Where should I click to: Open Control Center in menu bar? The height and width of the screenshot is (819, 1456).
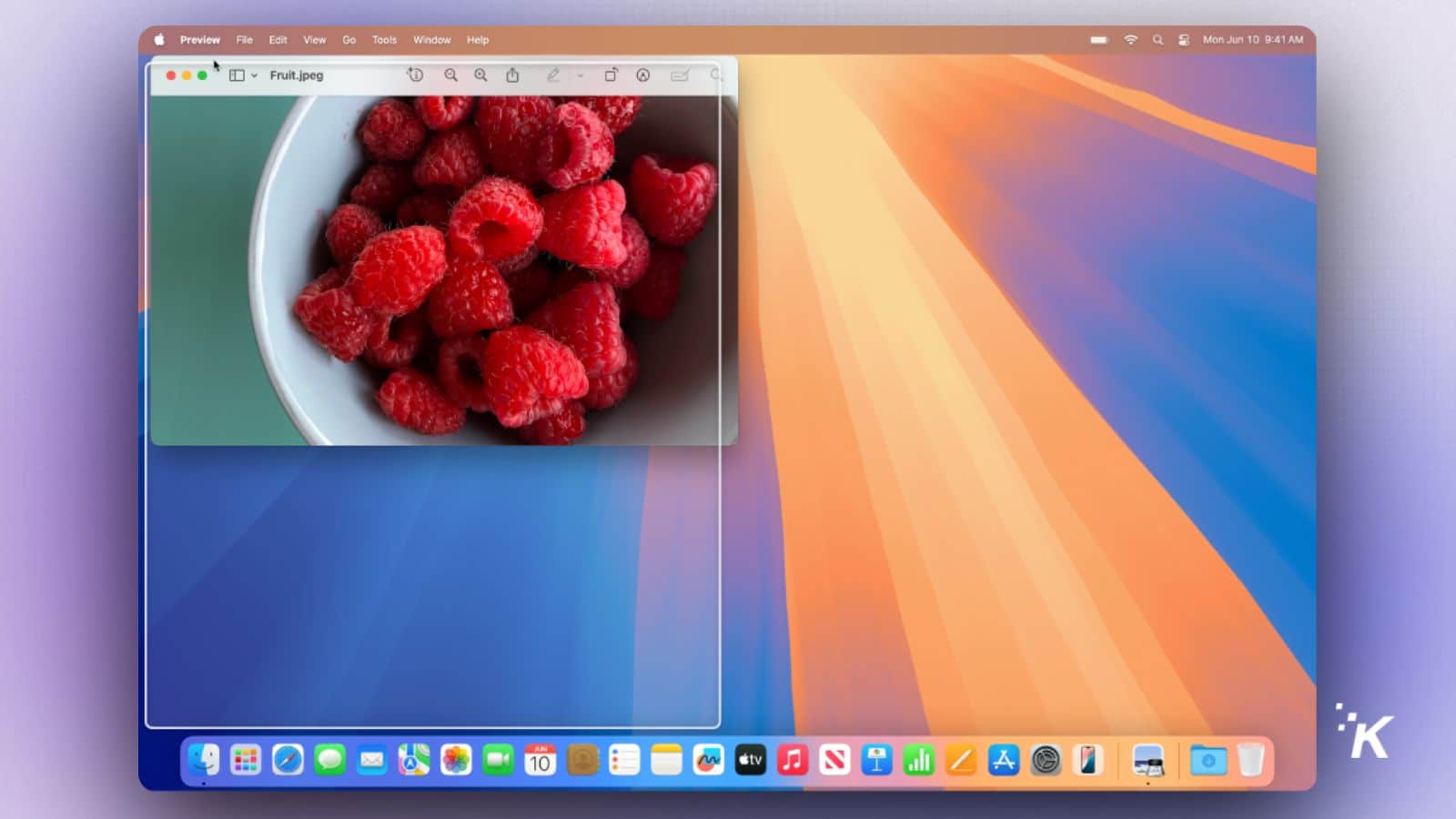point(1184,40)
